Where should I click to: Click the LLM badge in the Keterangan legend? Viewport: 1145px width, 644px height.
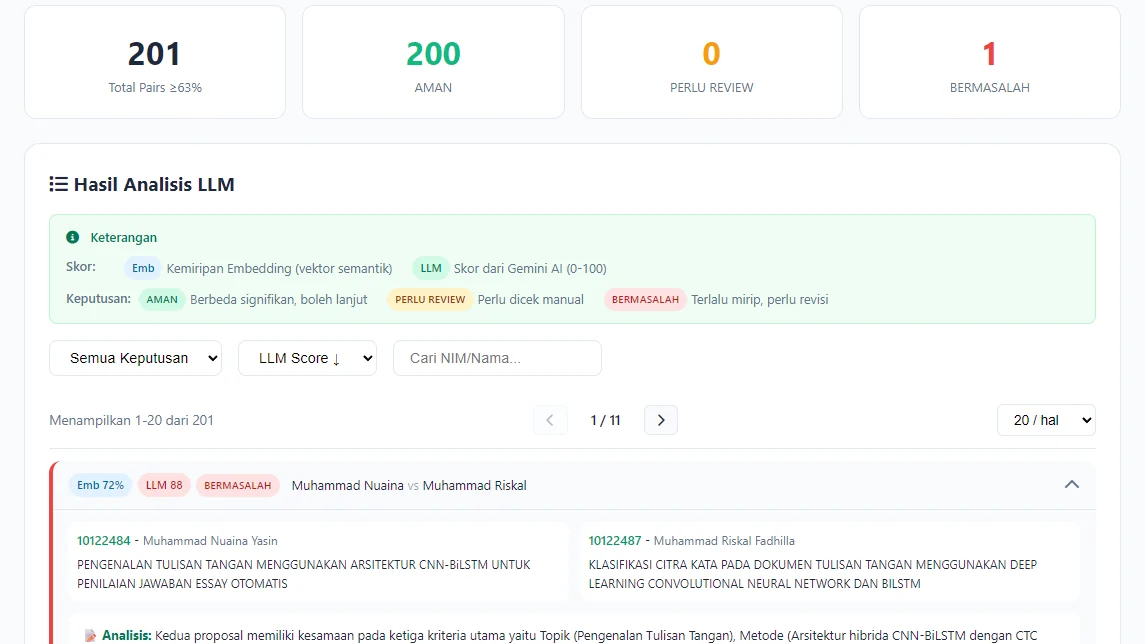click(x=431, y=268)
